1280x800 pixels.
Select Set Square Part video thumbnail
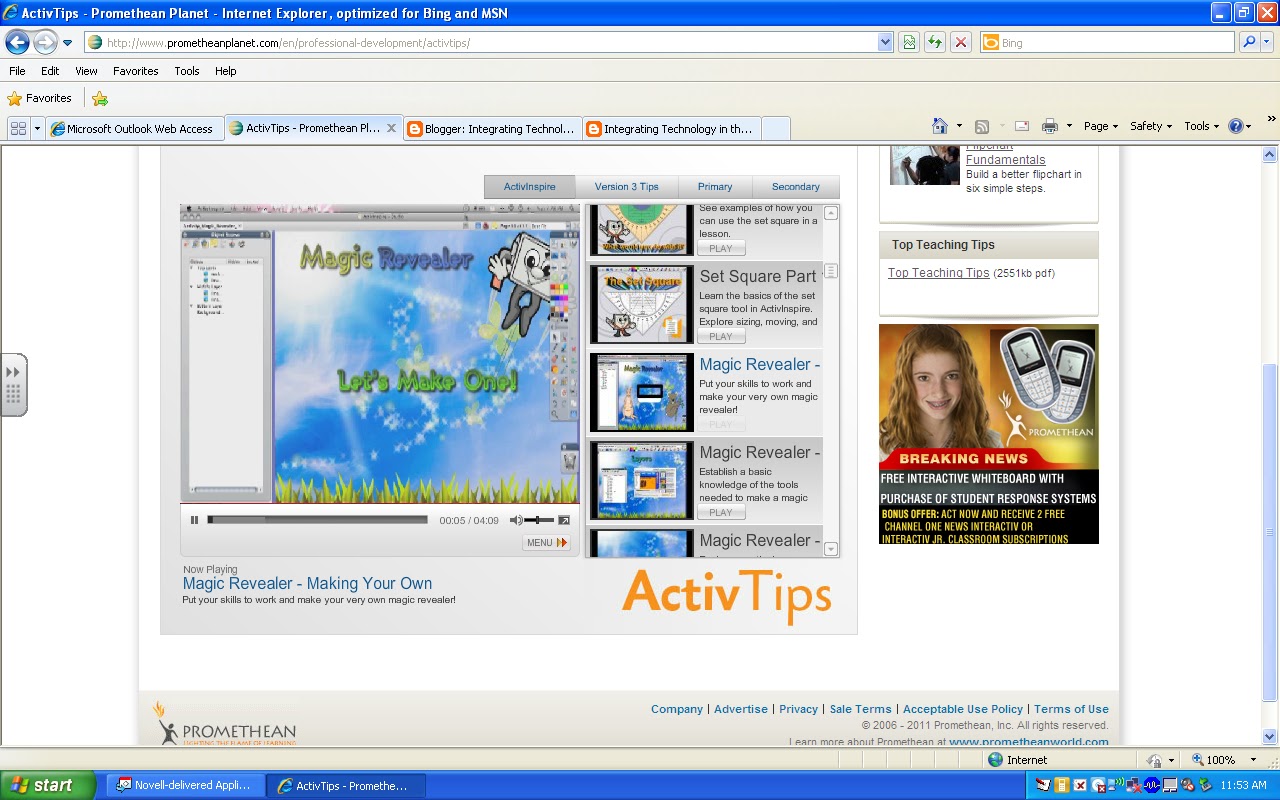tap(641, 305)
